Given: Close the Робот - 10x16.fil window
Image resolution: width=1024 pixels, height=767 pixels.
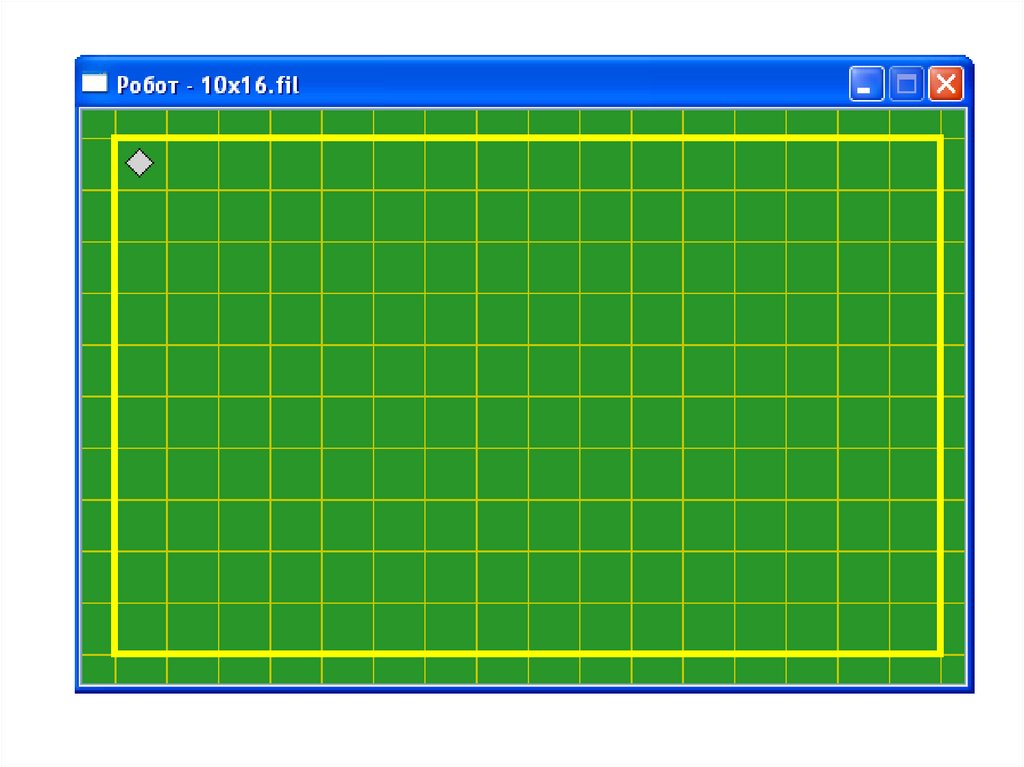Looking at the screenshot, I should 946,84.
